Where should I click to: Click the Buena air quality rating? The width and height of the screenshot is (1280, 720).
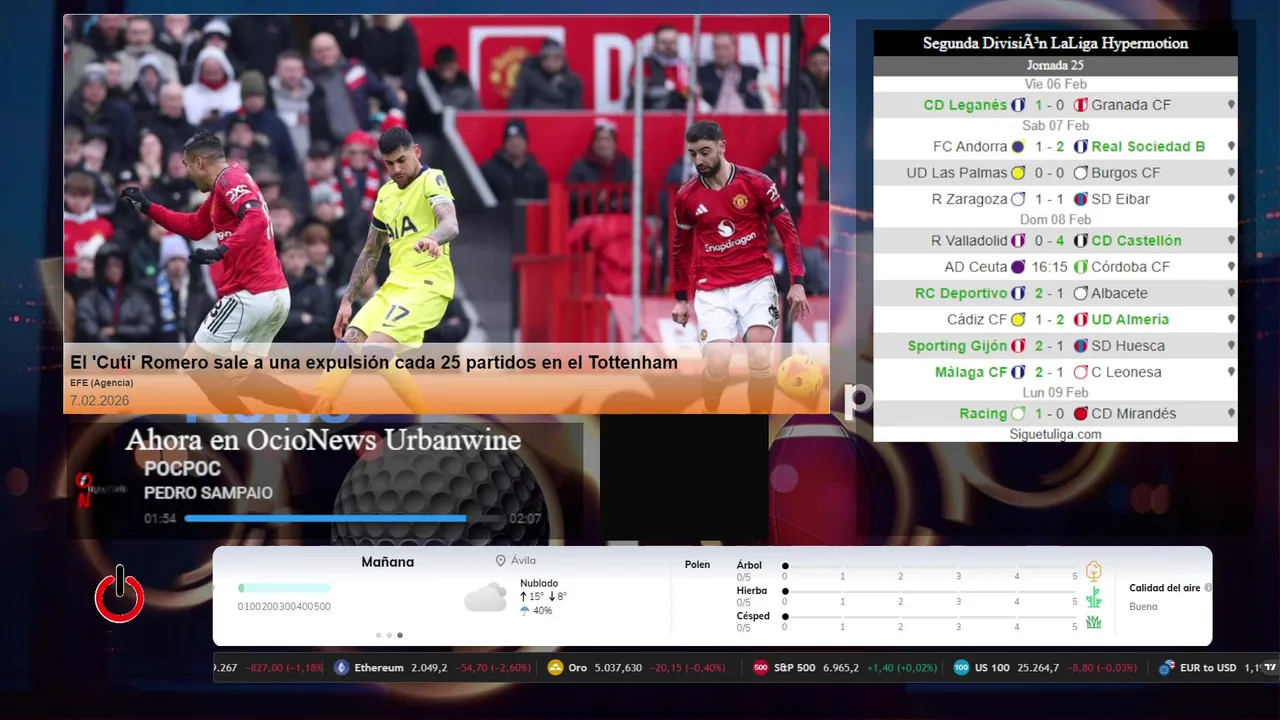tap(1143, 607)
